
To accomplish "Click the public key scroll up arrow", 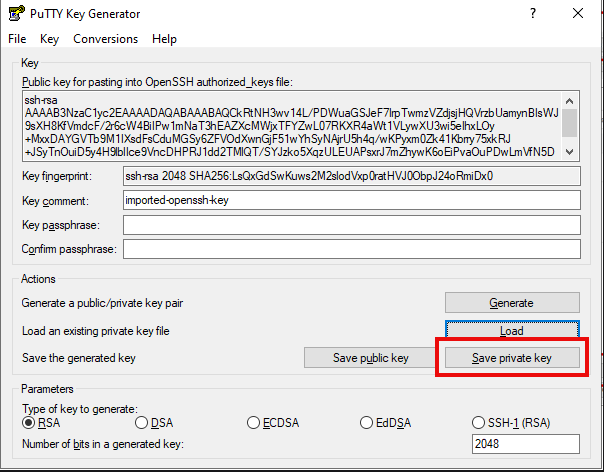I will (569, 101).
